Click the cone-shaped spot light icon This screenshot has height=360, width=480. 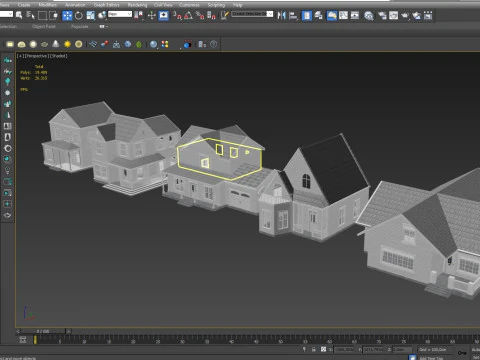click(56, 44)
